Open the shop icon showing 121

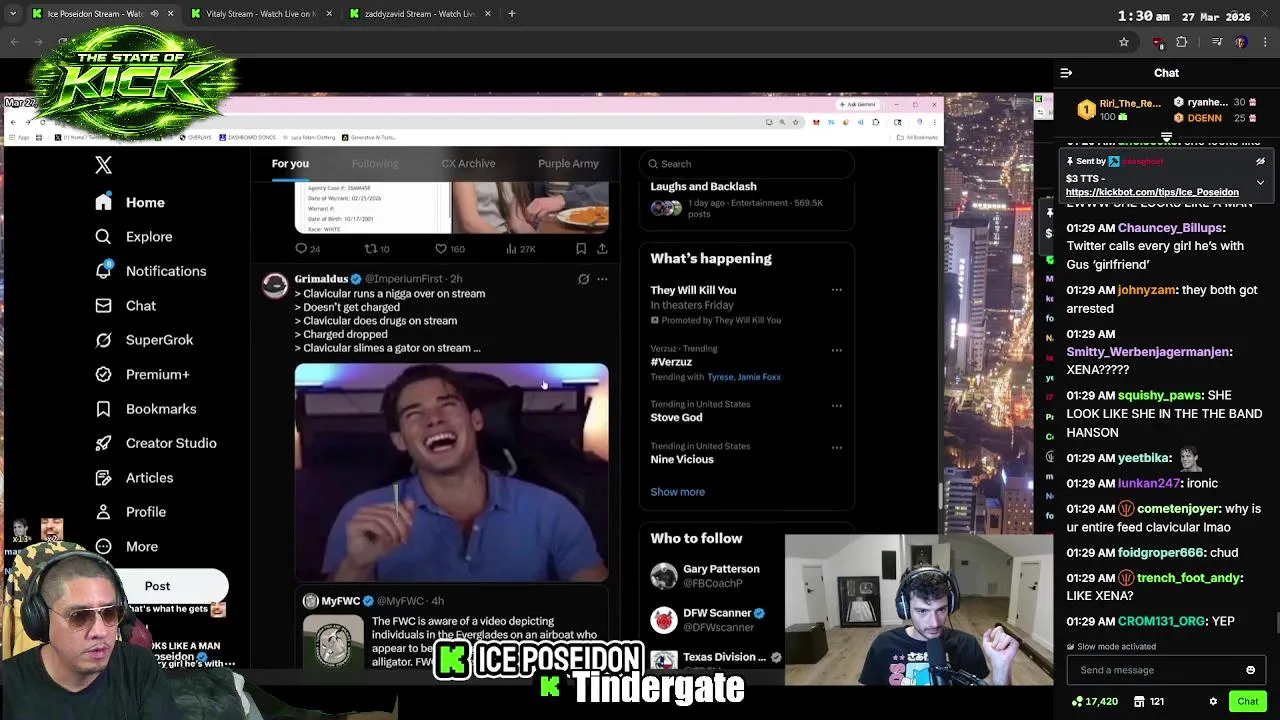pyautogui.click(x=1148, y=702)
